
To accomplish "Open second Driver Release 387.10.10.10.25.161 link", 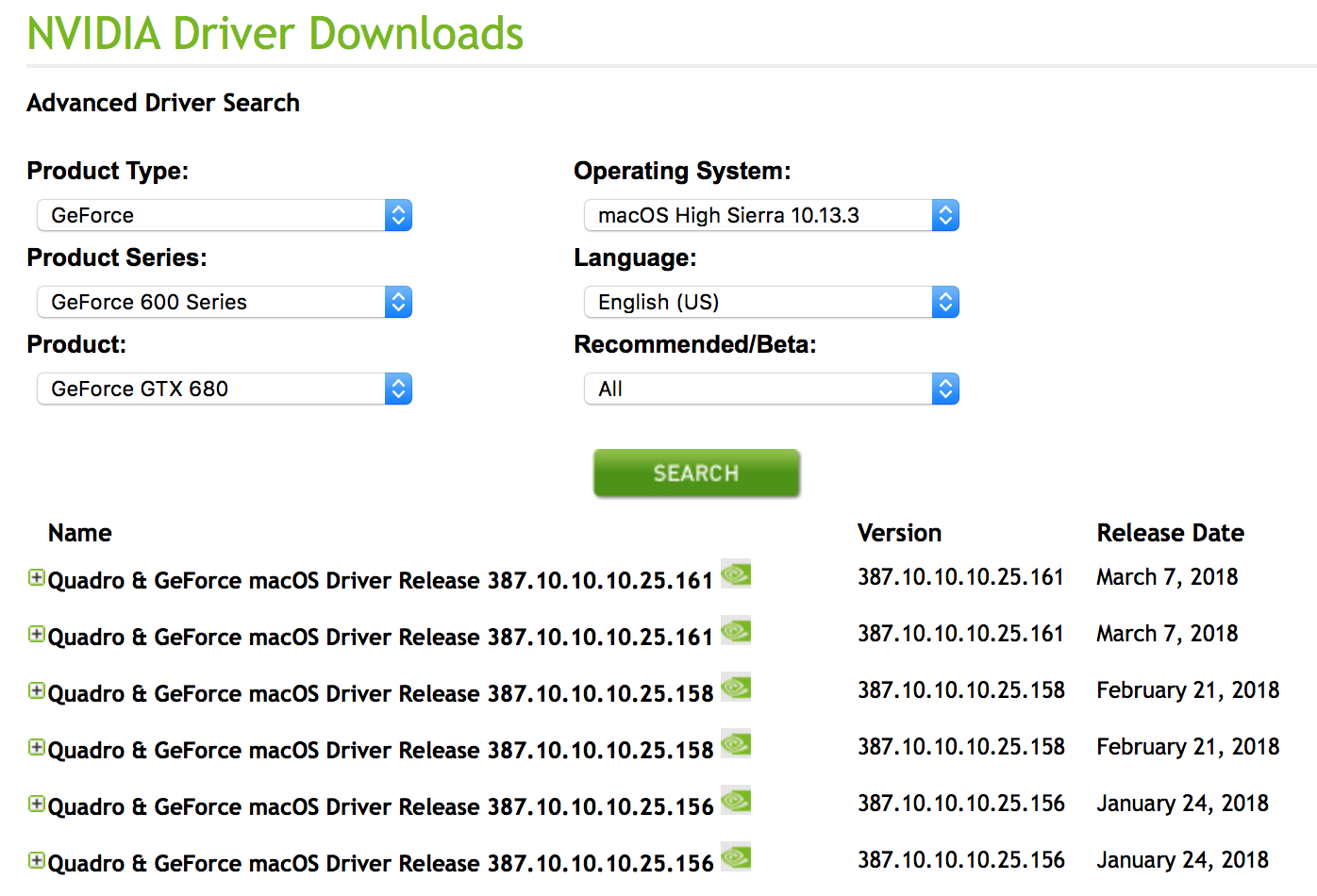I will pos(380,637).
